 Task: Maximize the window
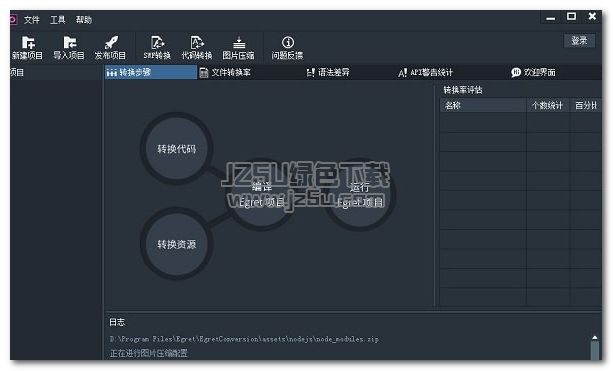coord(571,16)
